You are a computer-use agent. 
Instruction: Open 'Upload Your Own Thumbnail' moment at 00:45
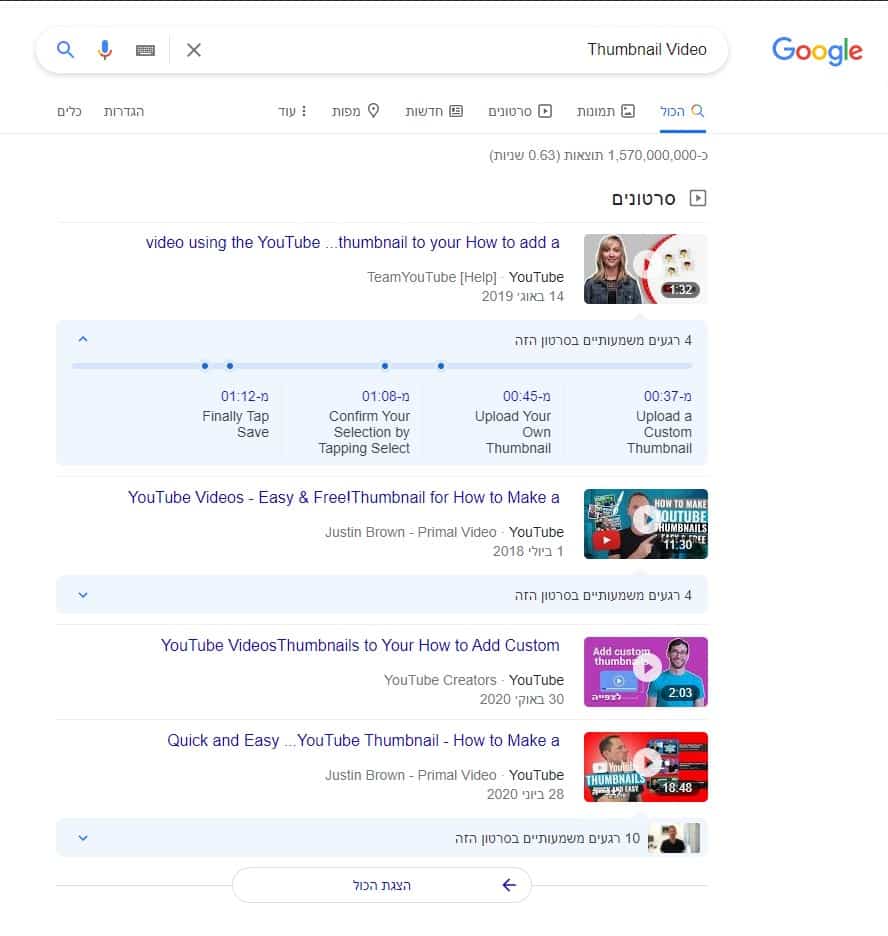point(513,421)
